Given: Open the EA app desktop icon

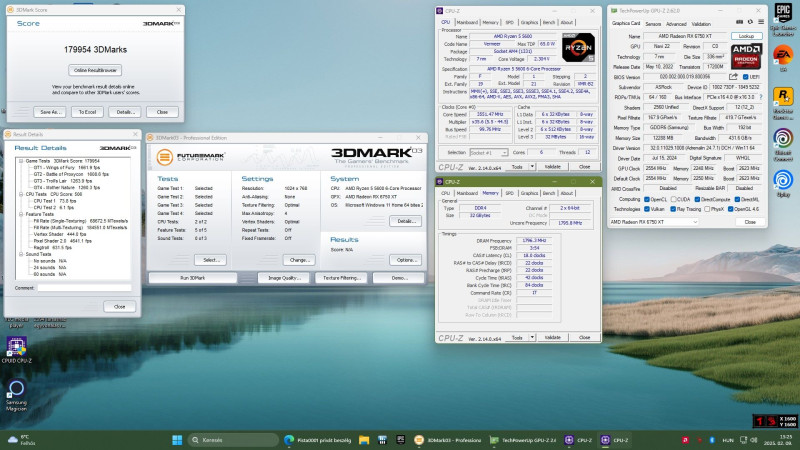Looking at the screenshot, I should pyautogui.click(x=783, y=59).
